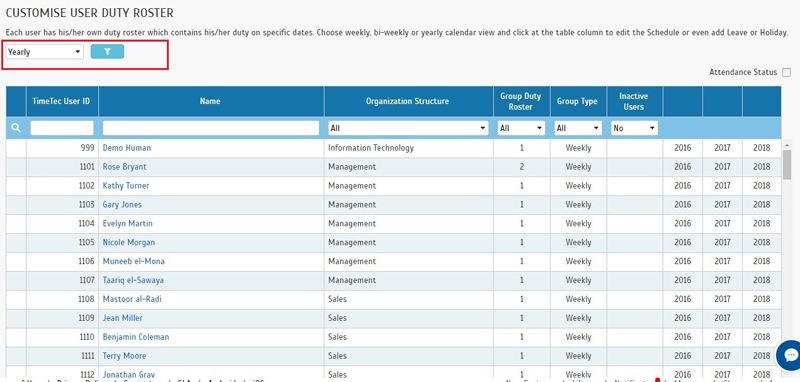Click 2018 in Terry Moore row
Viewport: 800px width, 382px height.
coord(762,355)
